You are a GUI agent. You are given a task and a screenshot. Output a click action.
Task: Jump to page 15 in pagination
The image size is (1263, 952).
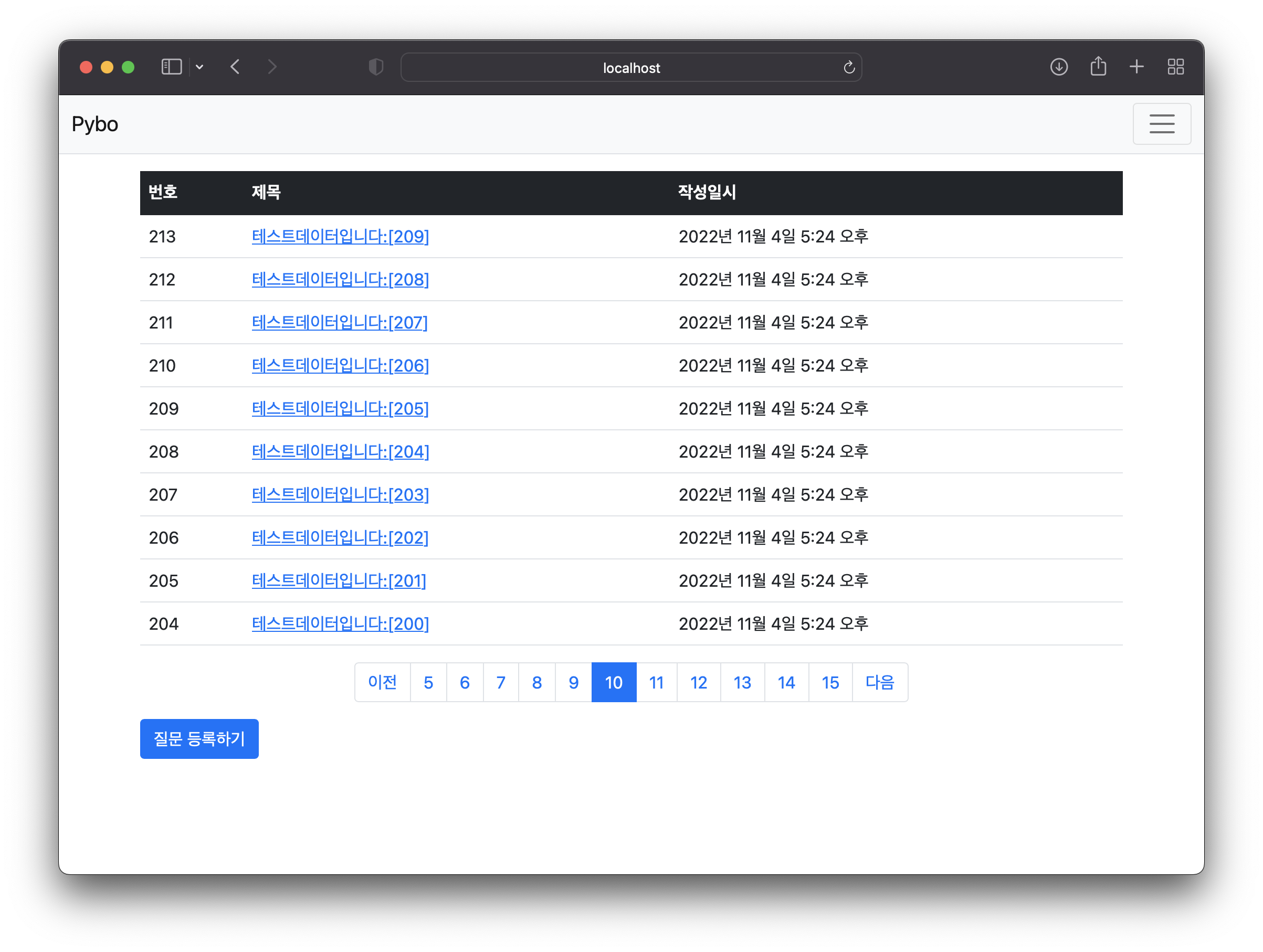coord(829,682)
